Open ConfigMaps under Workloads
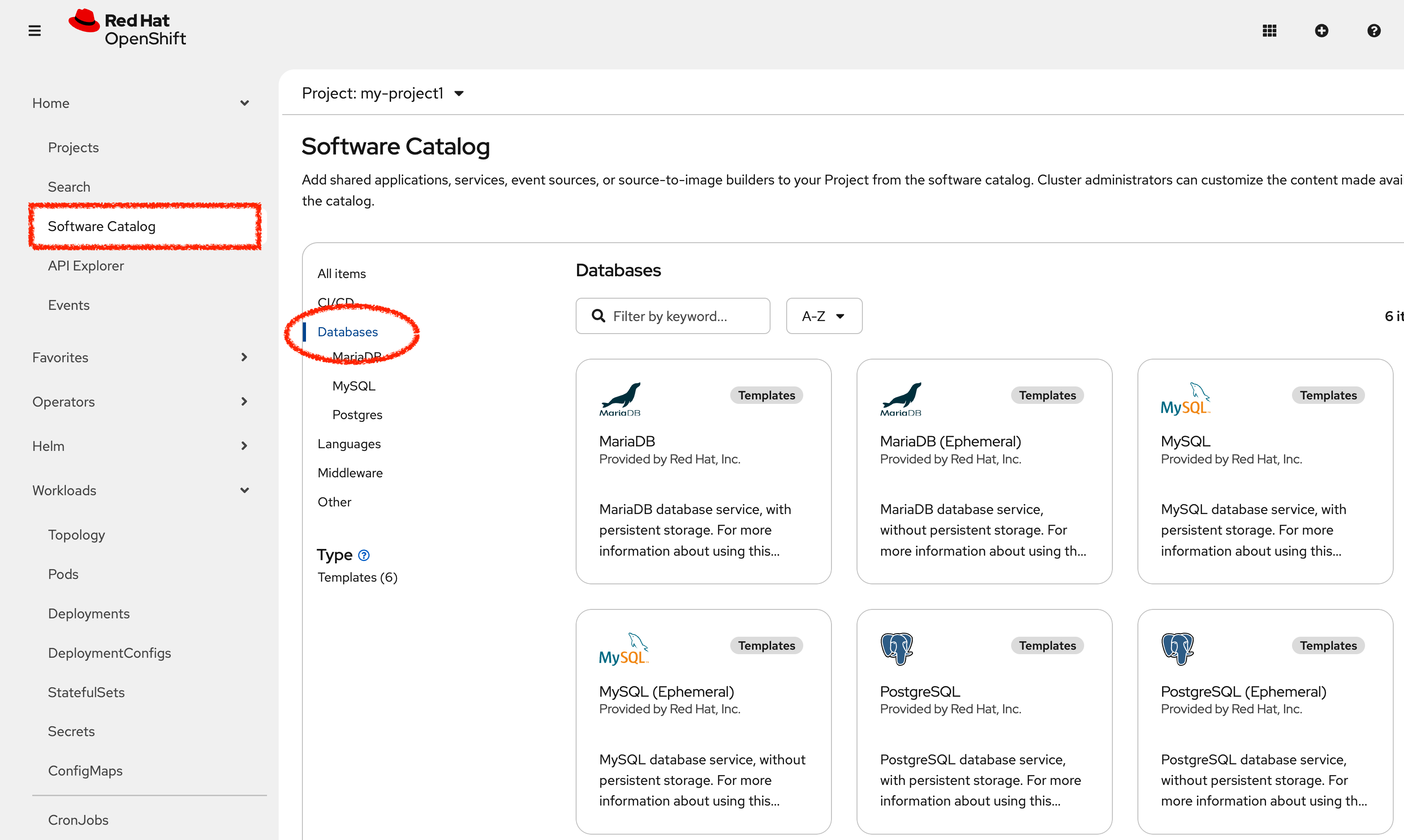 click(x=85, y=771)
